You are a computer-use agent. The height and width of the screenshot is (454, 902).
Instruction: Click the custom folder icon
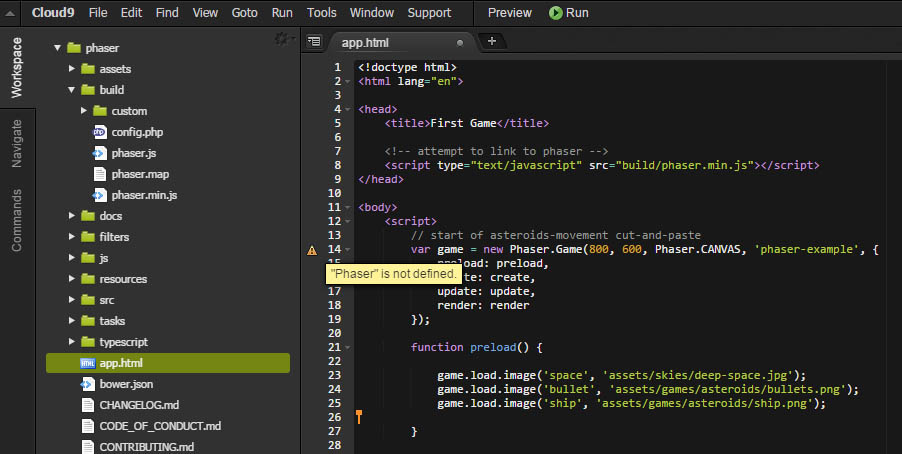100,110
